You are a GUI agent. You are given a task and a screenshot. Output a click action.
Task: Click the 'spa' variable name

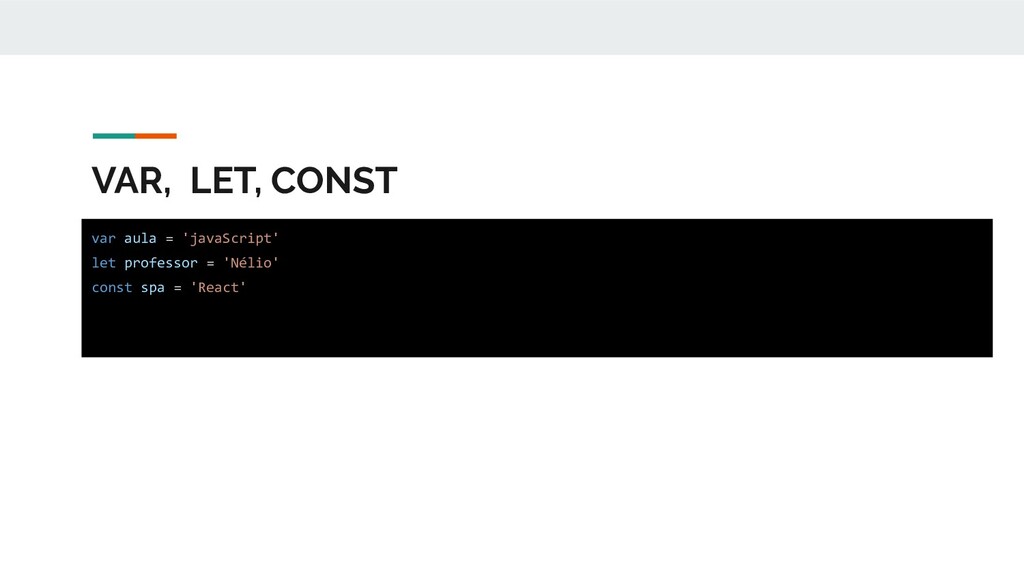tap(153, 288)
